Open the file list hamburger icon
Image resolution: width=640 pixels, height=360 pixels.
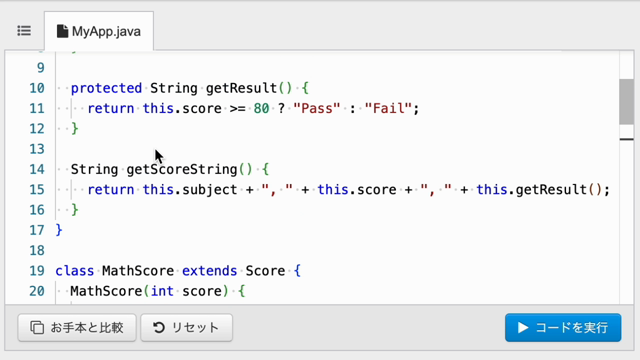point(24,31)
